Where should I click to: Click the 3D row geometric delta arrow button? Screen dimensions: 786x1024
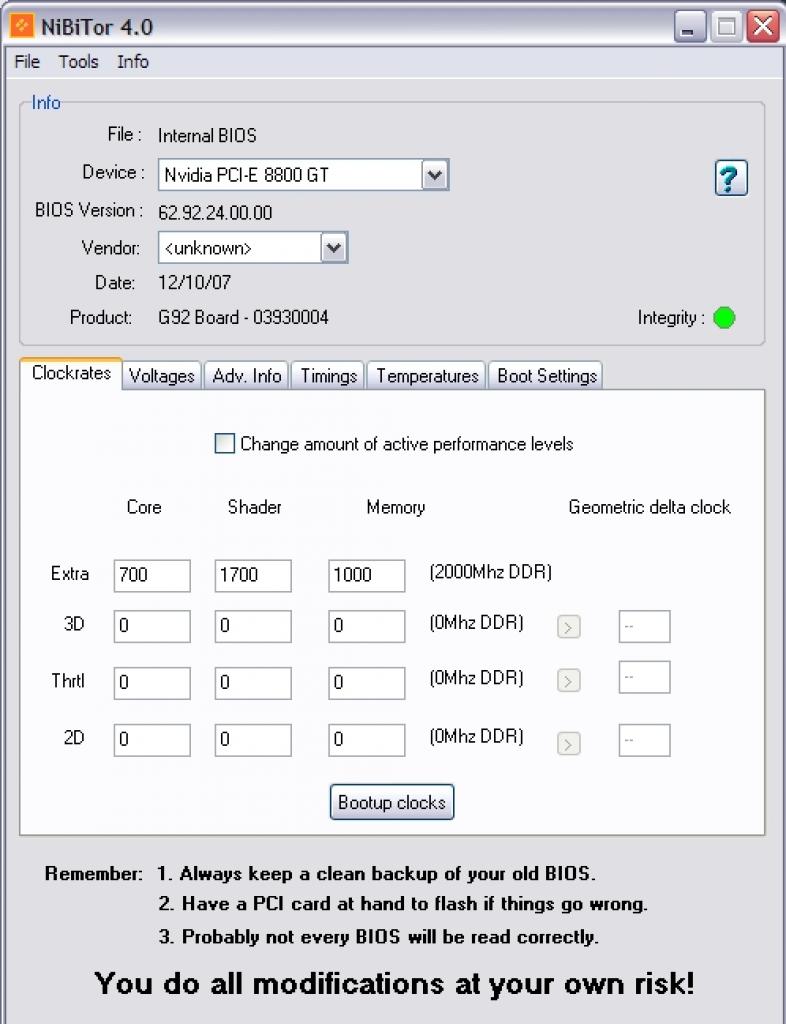tap(569, 627)
